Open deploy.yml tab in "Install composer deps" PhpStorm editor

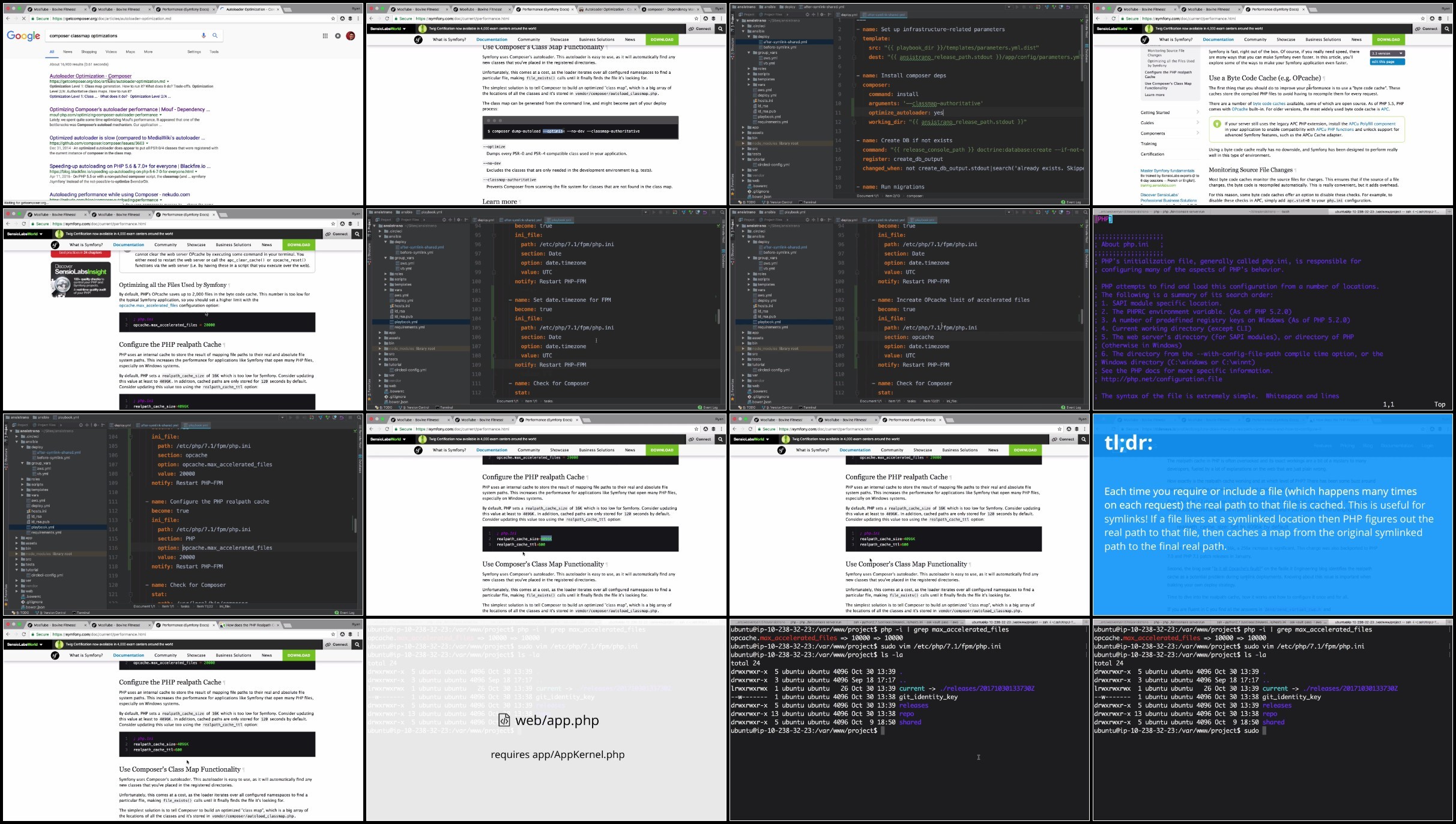(848, 14)
